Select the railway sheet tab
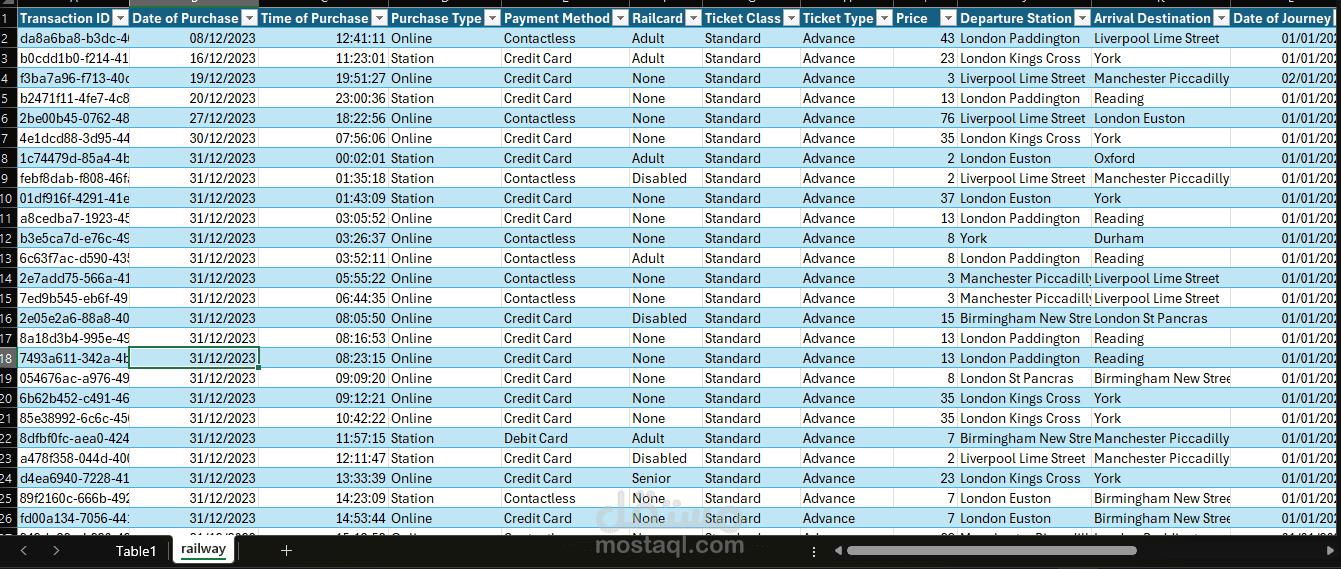This screenshot has width=1341, height=569. tap(203, 550)
